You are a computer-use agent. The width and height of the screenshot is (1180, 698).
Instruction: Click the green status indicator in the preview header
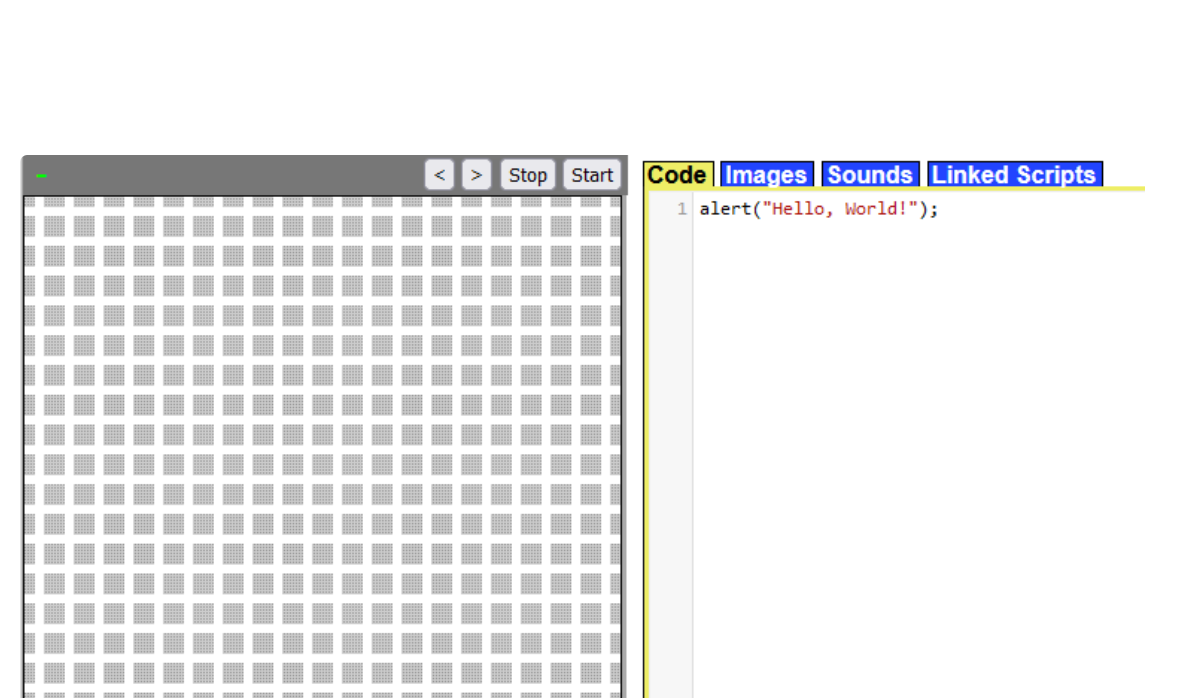(41, 176)
